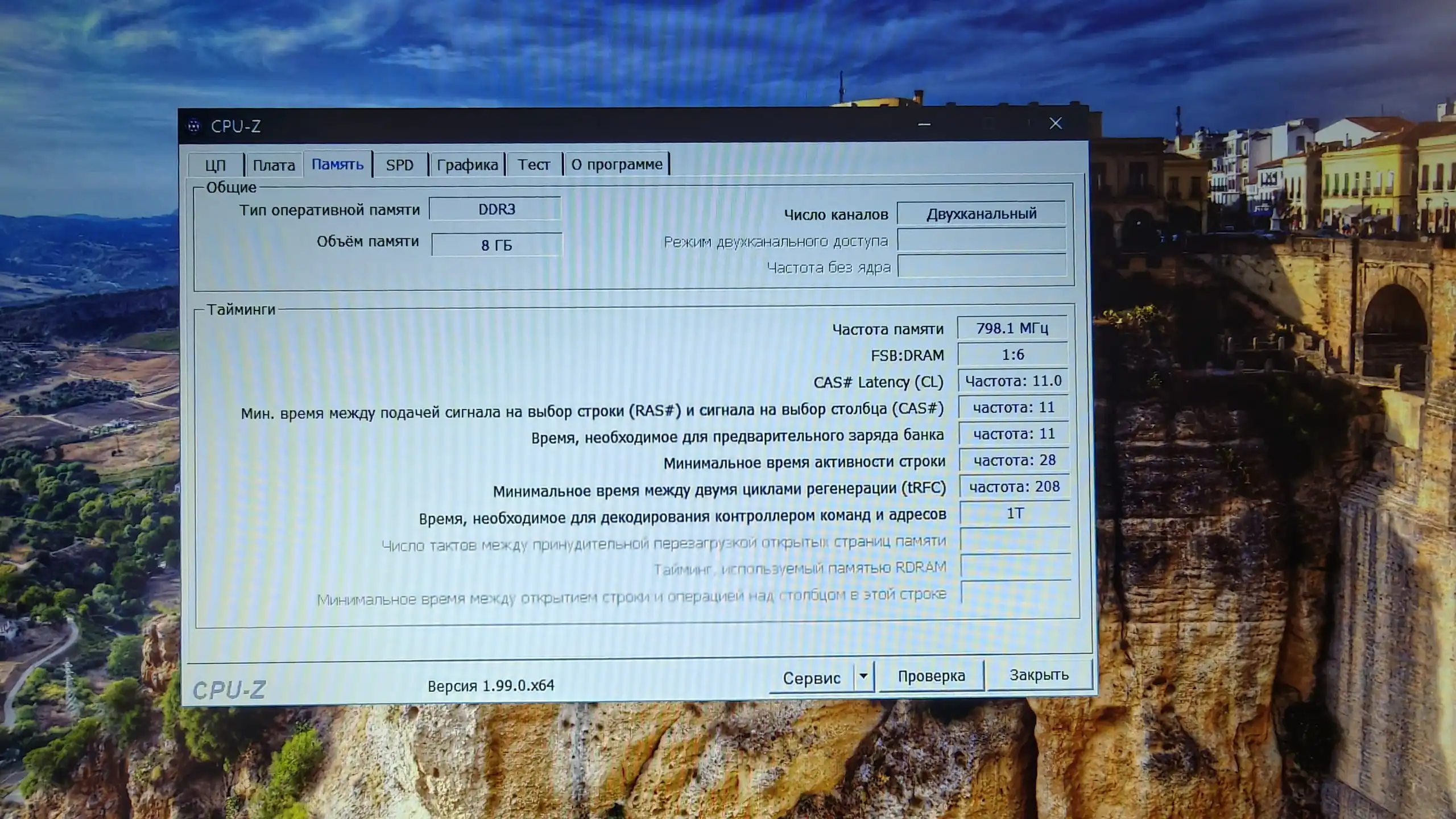This screenshot has height=819, width=1456.
Task: Open the dropdown arrow next to Сервис
Action: [863, 676]
